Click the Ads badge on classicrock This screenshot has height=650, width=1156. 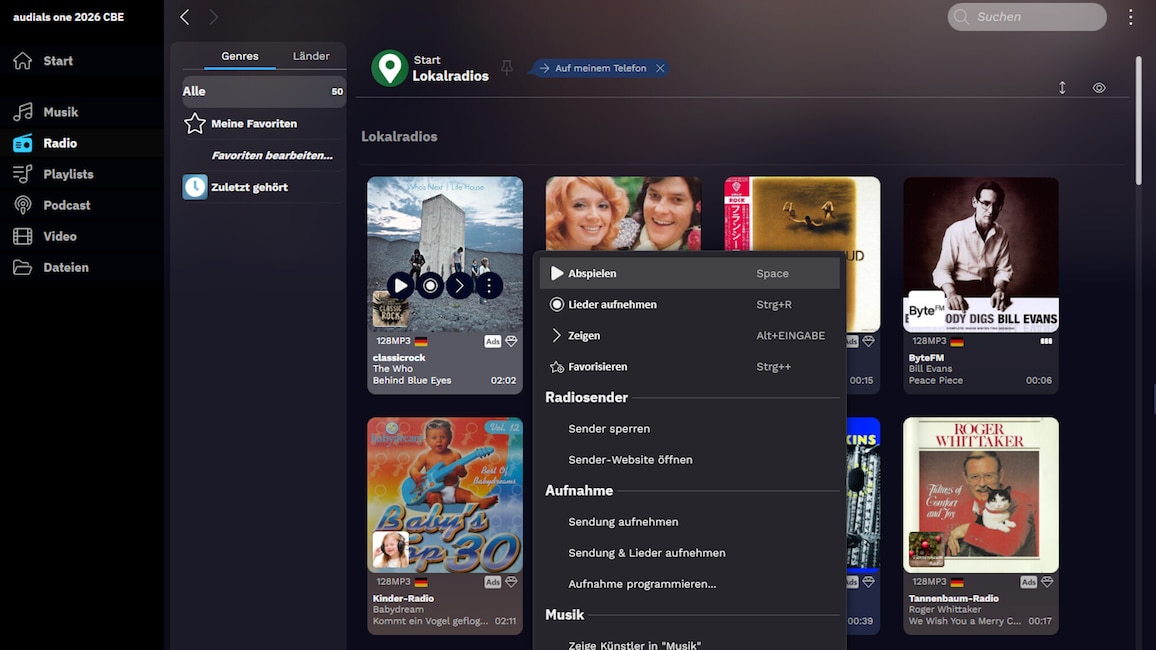click(x=492, y=341)
